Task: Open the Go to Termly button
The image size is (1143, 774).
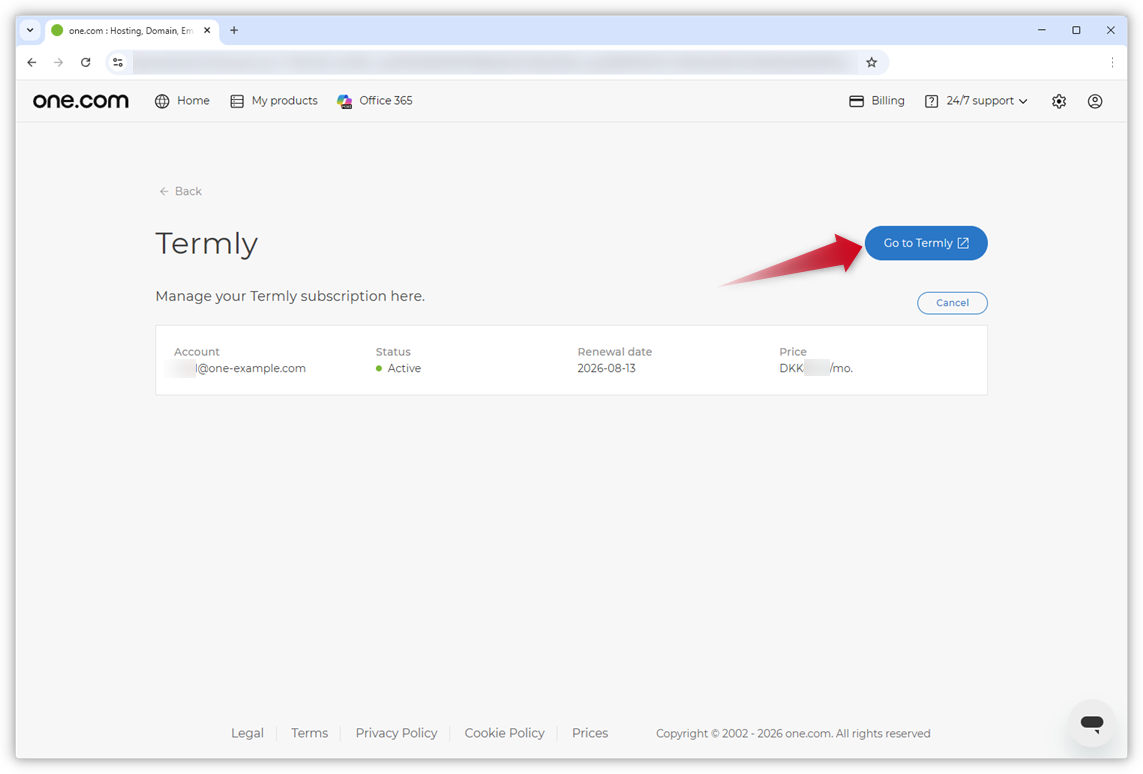Action: click(x=926, y=243)
